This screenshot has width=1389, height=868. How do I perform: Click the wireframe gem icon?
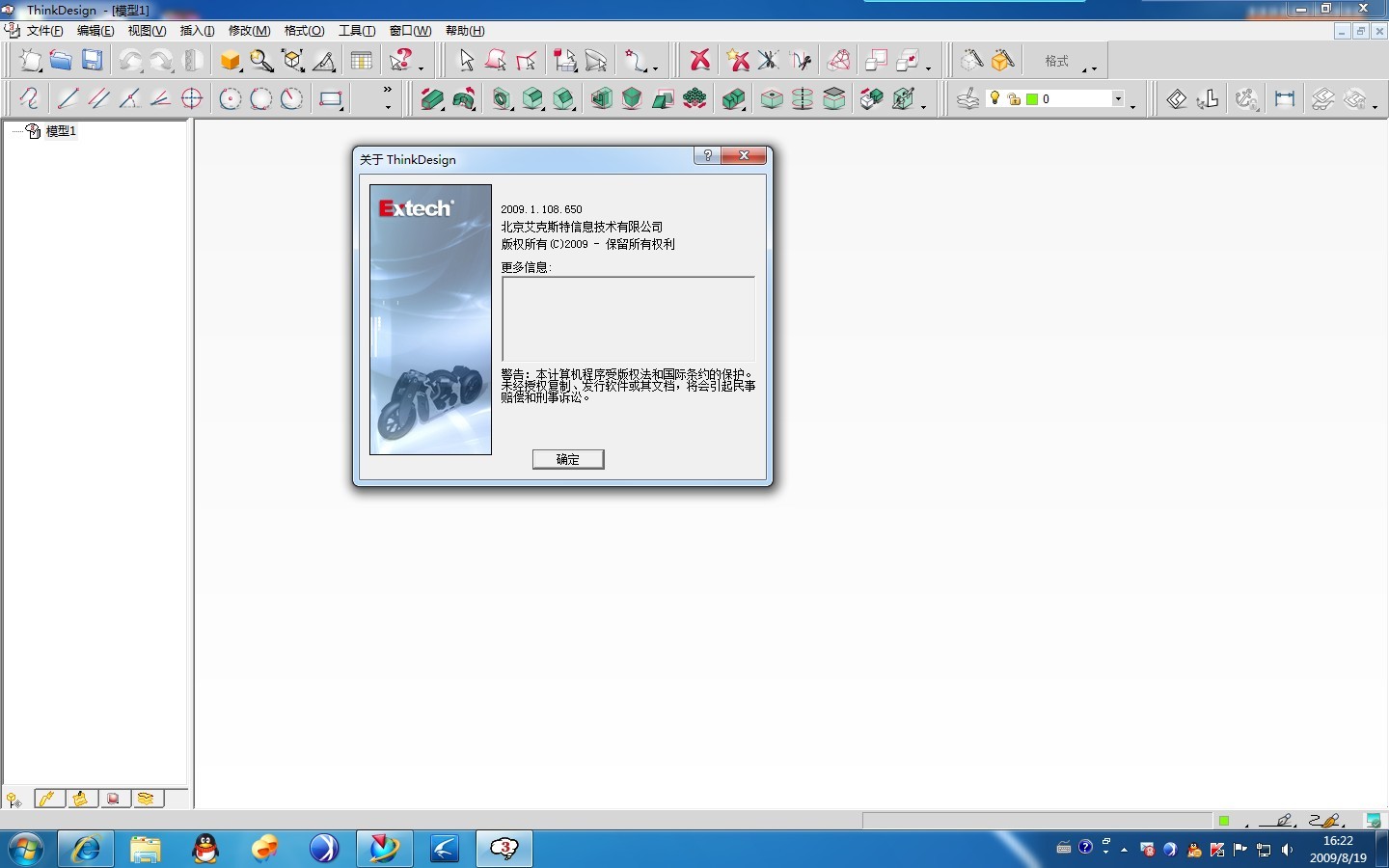coord(839,61)
